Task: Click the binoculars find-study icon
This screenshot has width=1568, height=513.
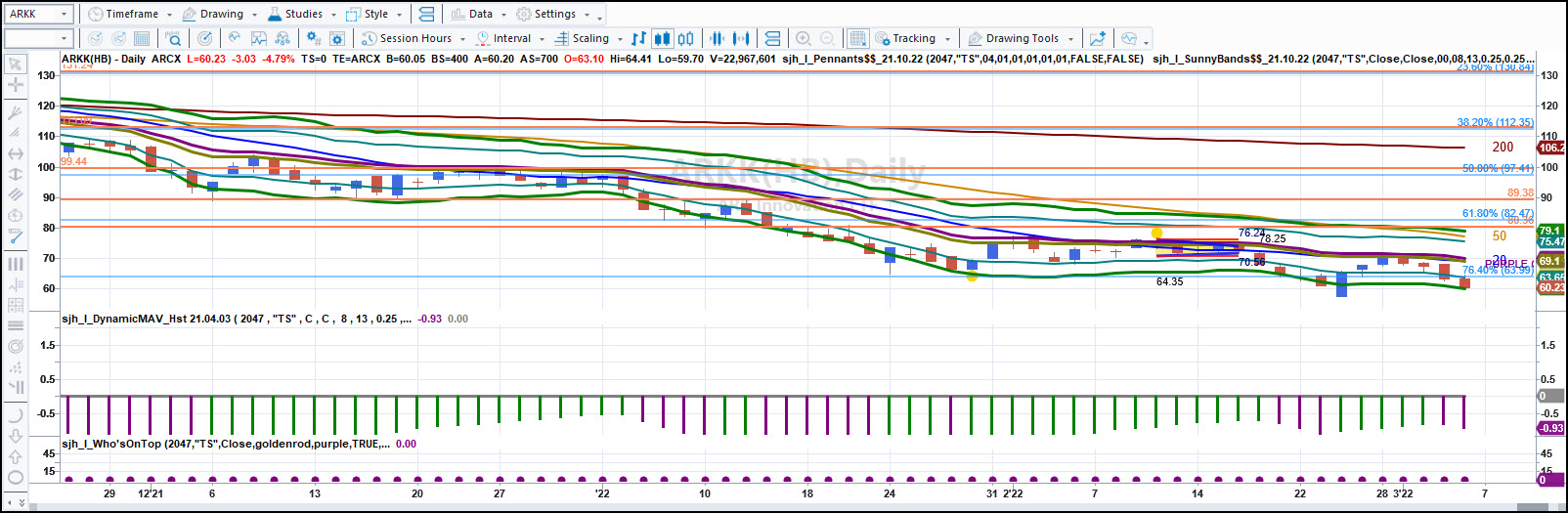Action: click(283, 38)
